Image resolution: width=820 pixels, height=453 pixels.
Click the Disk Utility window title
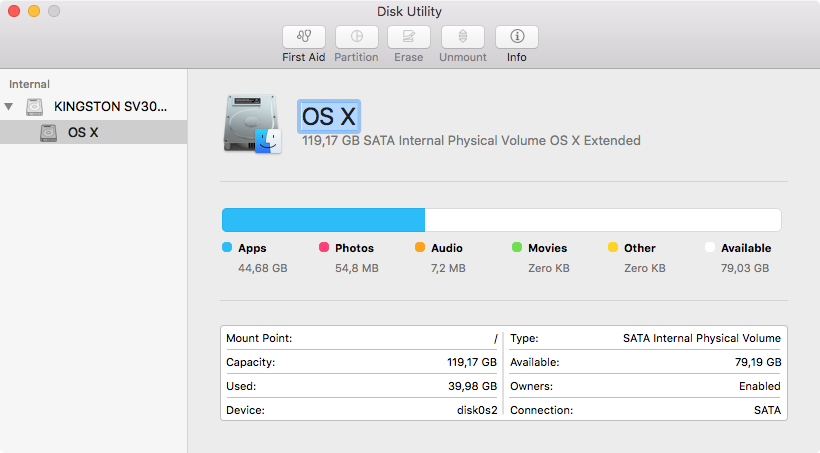(x=409, y=12)
